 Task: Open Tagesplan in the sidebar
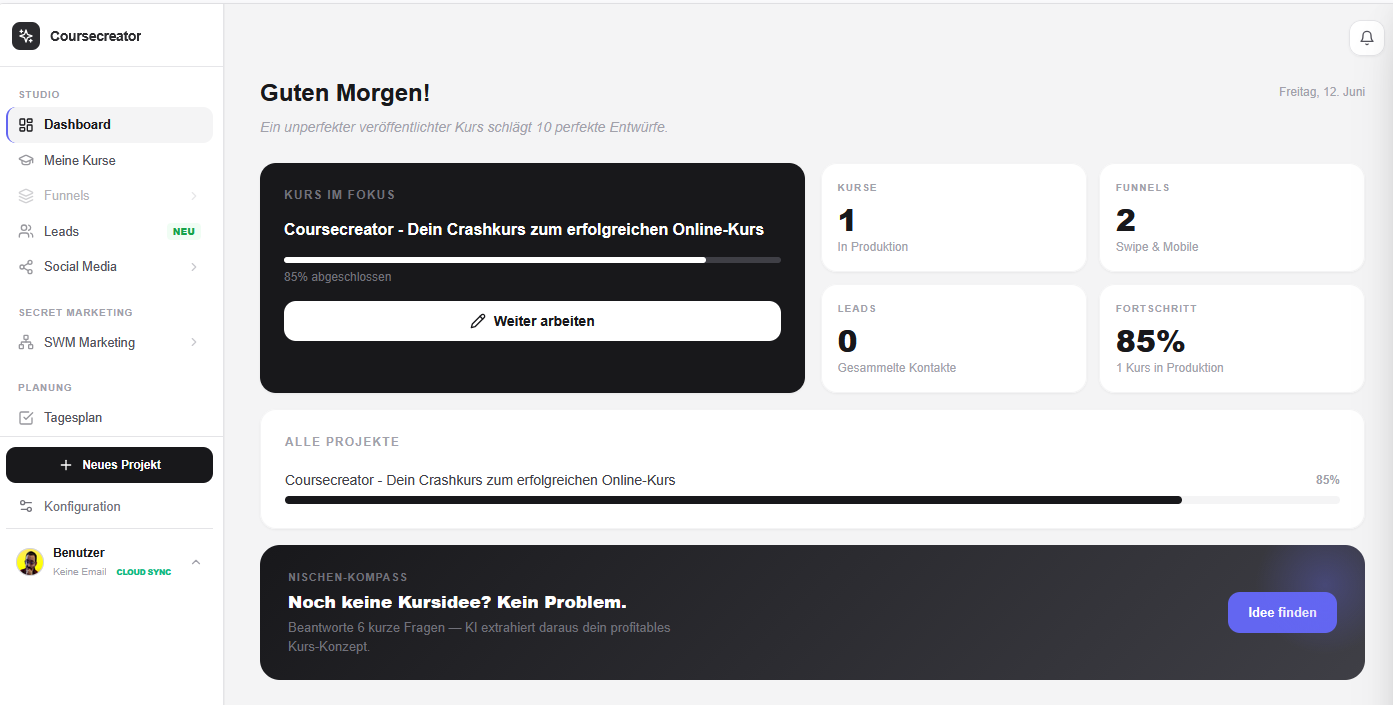point(110,418)
